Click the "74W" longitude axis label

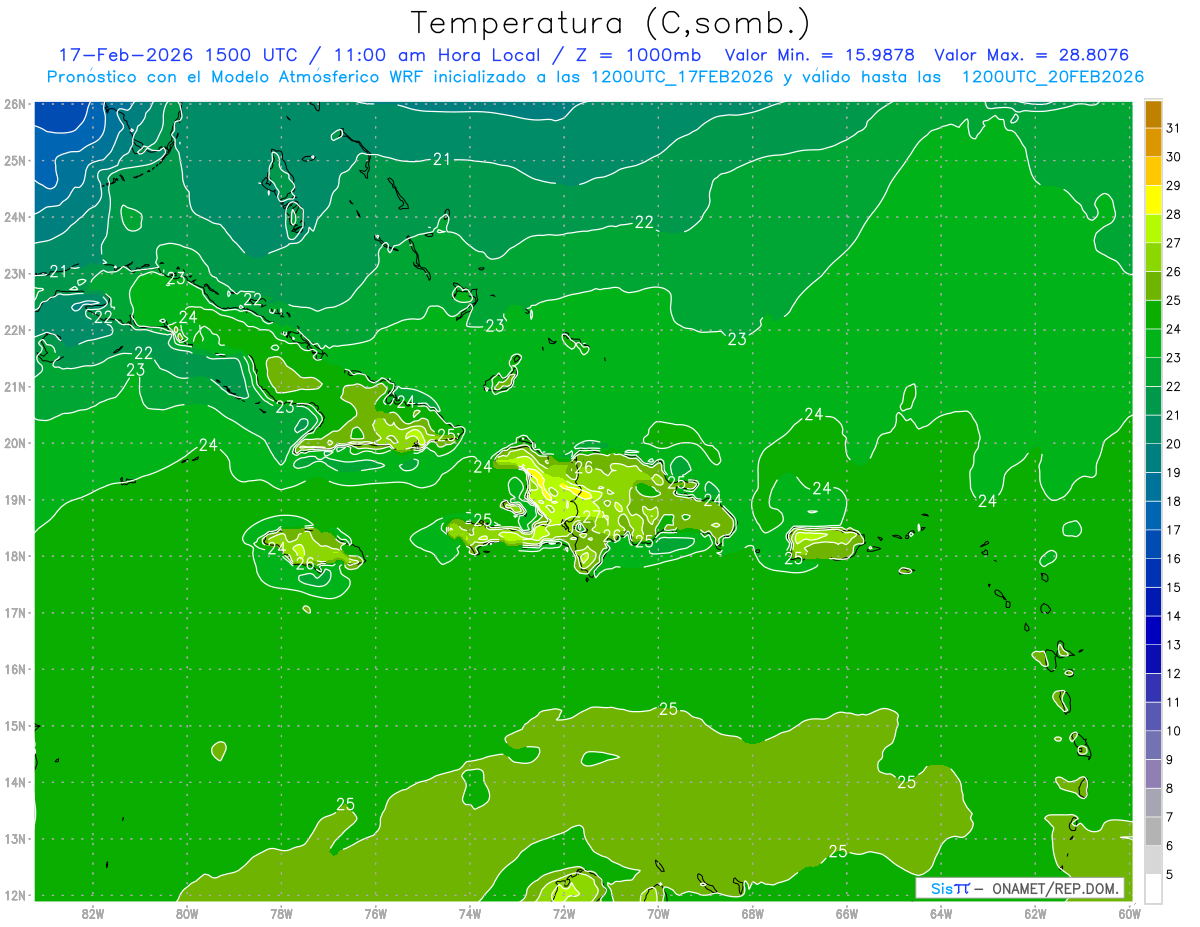[x=469, y=913]
